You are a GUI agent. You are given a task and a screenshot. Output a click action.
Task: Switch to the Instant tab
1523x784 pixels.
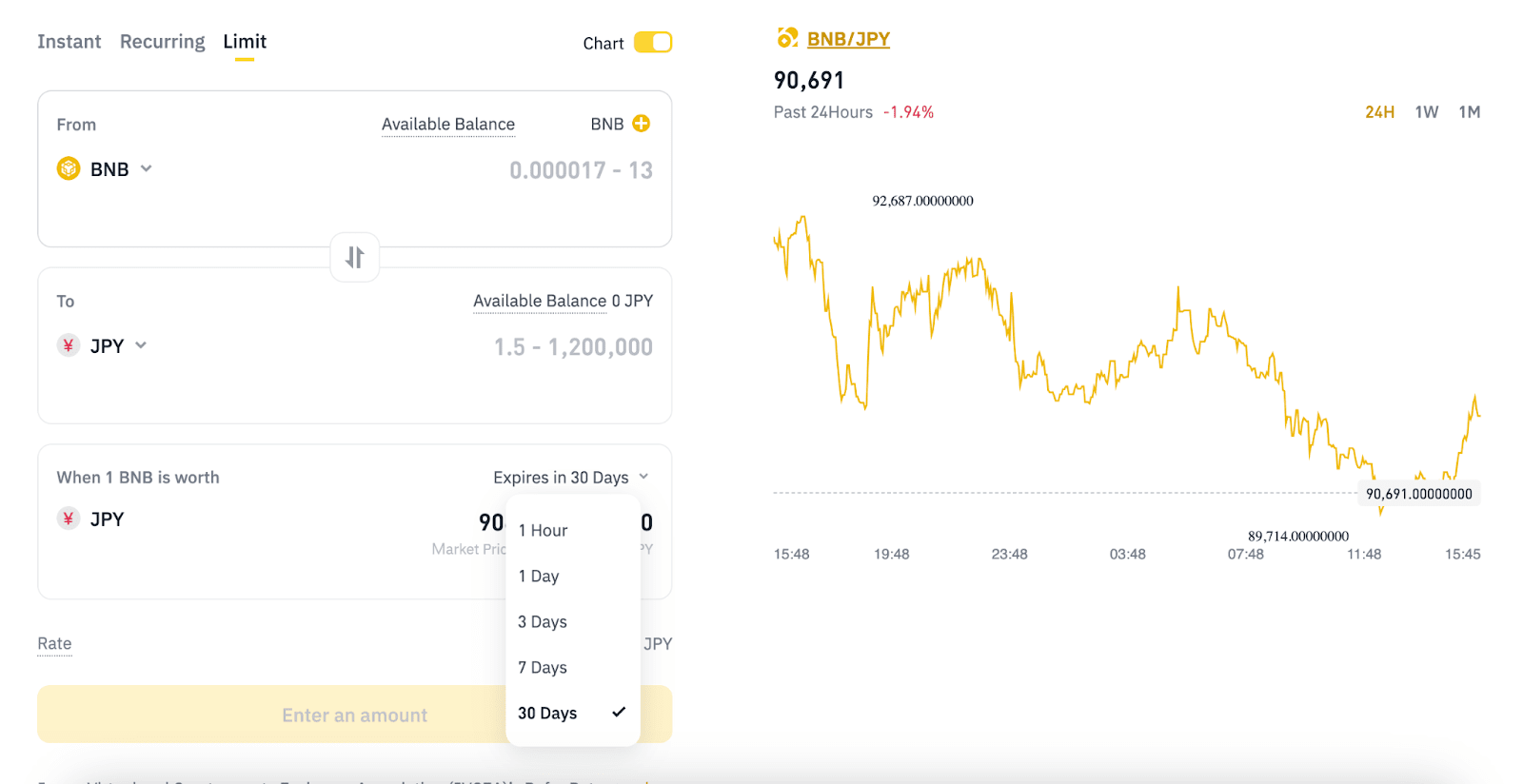tap(69, 42)
